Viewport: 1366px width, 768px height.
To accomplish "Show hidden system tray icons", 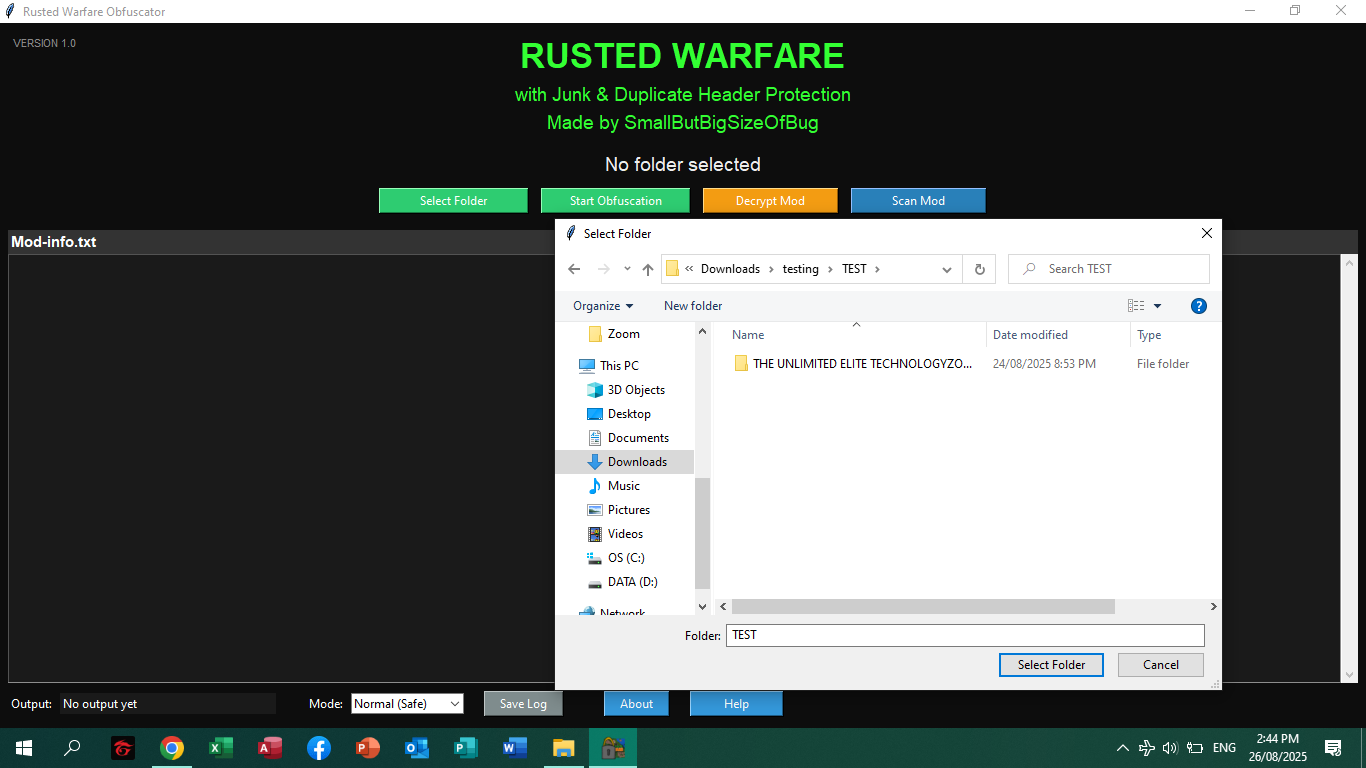I will (1122, 748).
